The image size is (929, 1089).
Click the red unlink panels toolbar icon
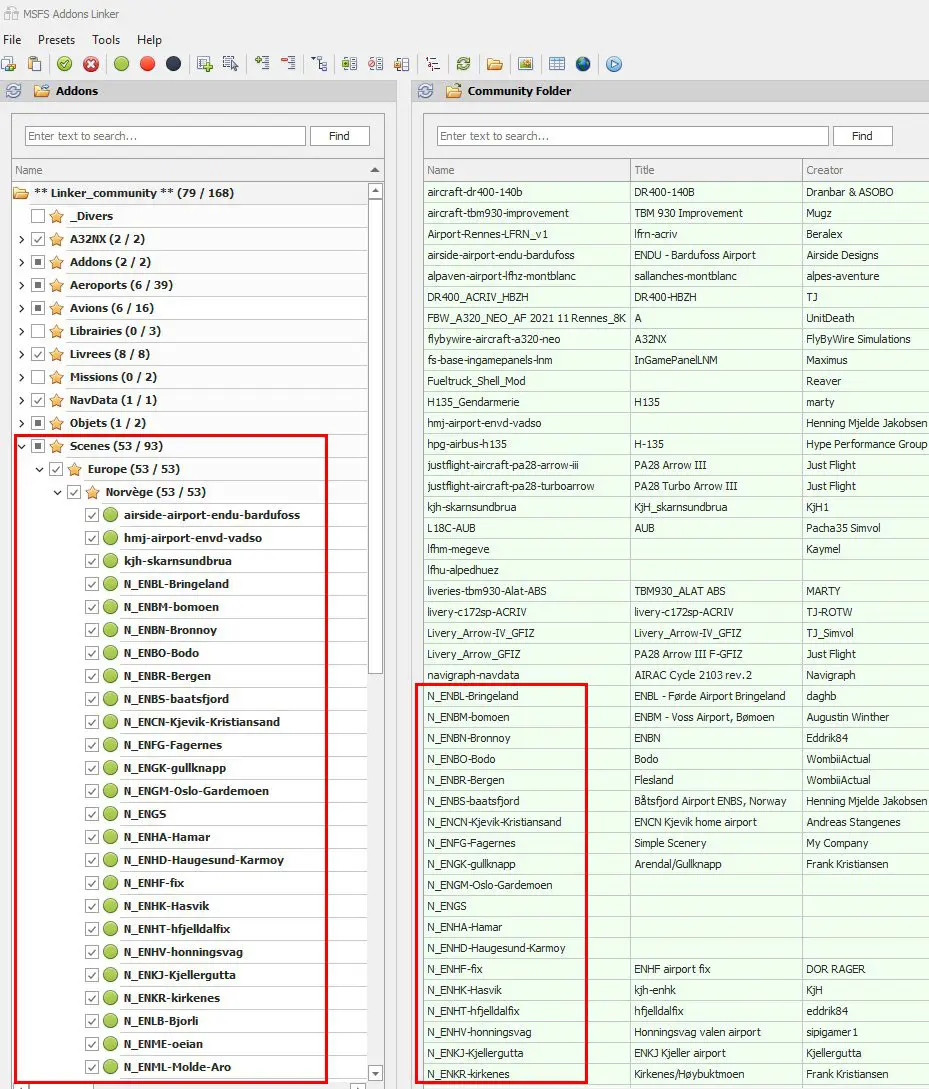pos(376,64)
